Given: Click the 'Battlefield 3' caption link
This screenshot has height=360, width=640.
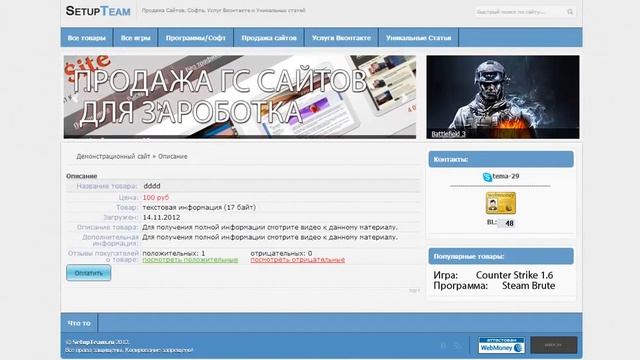Looking at the screenshot, I should [448, 134].
